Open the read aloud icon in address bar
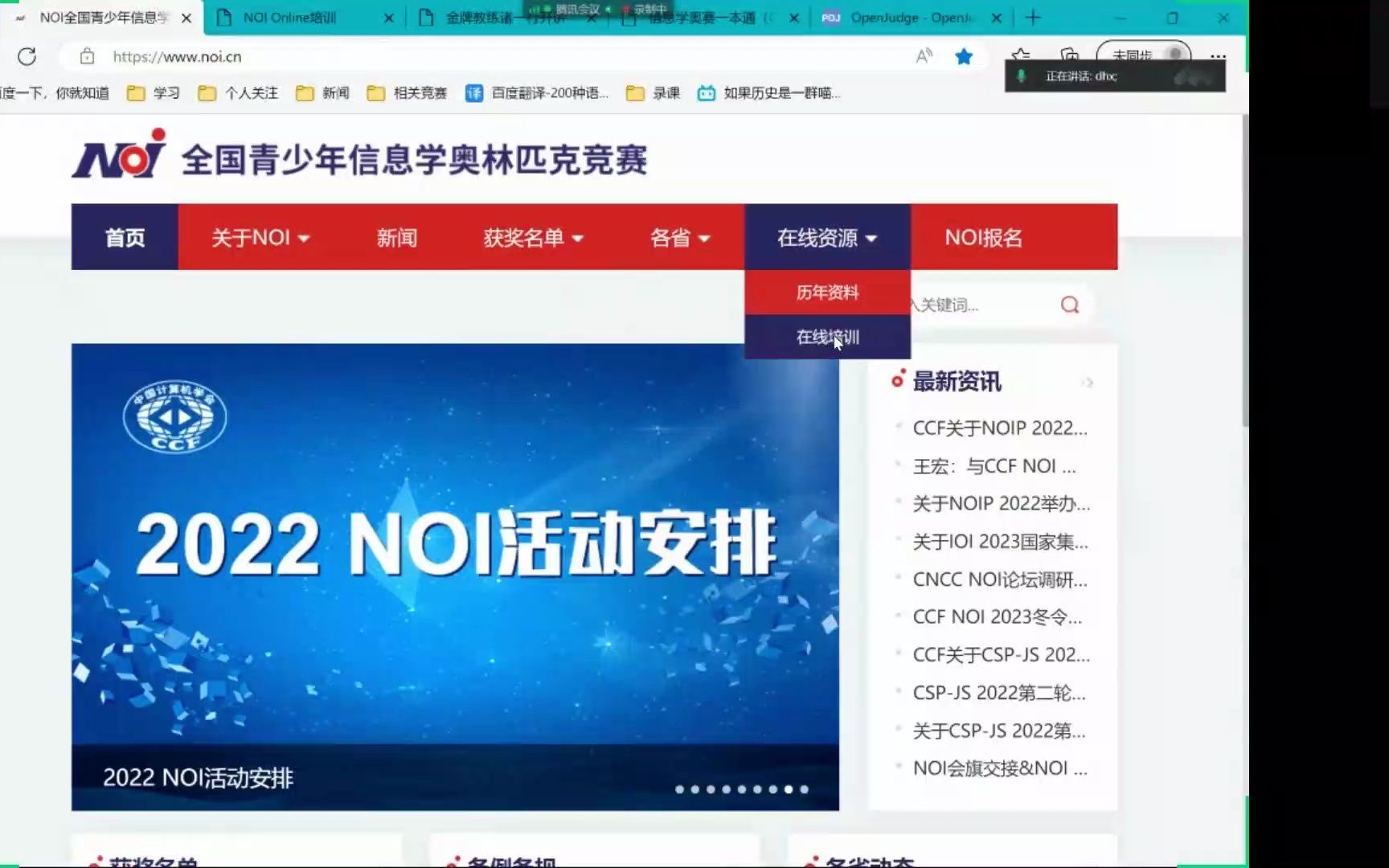 click(x=923, y=56)
